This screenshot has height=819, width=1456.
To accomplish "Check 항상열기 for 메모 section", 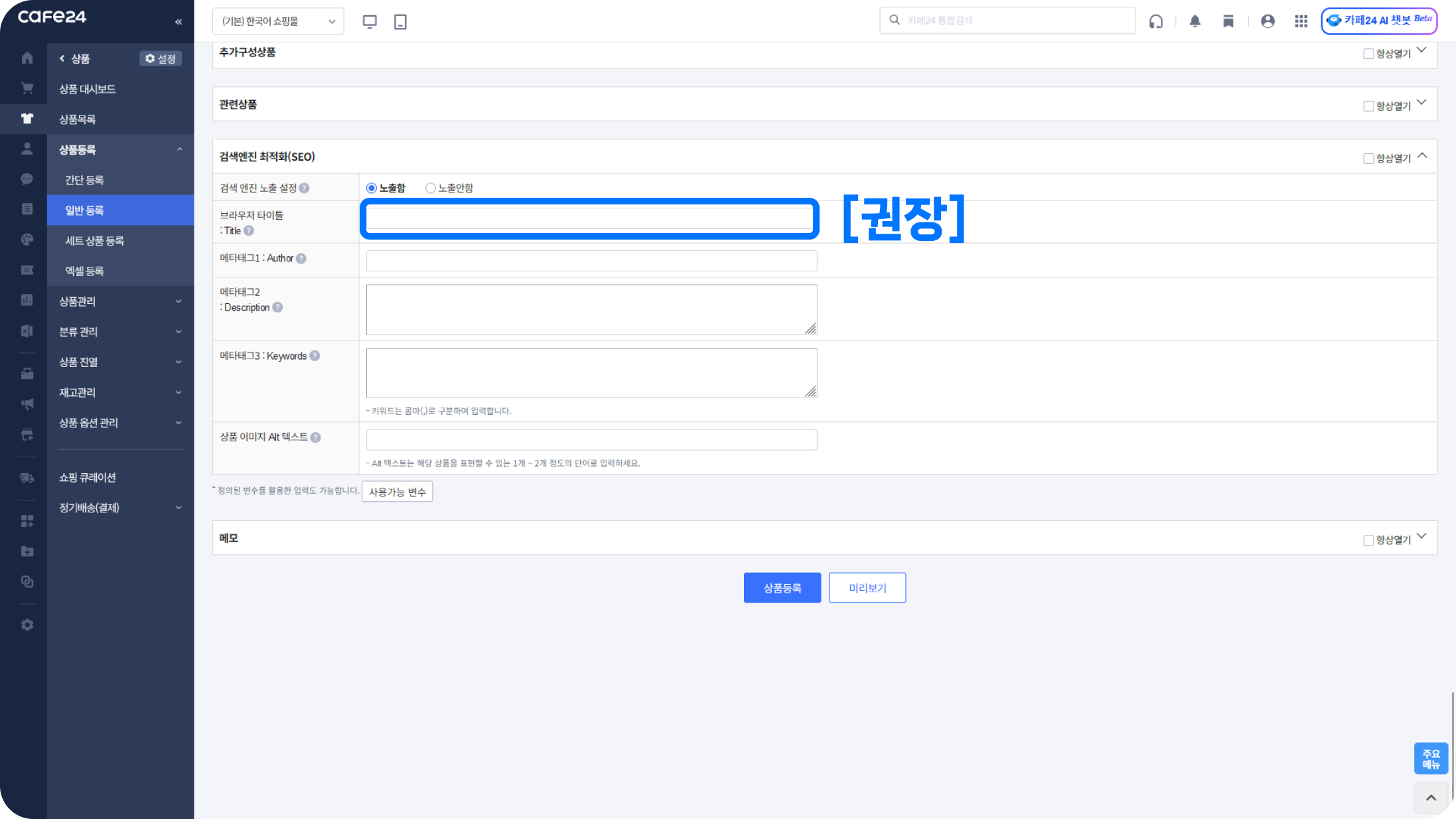I will coord(1368,540).
